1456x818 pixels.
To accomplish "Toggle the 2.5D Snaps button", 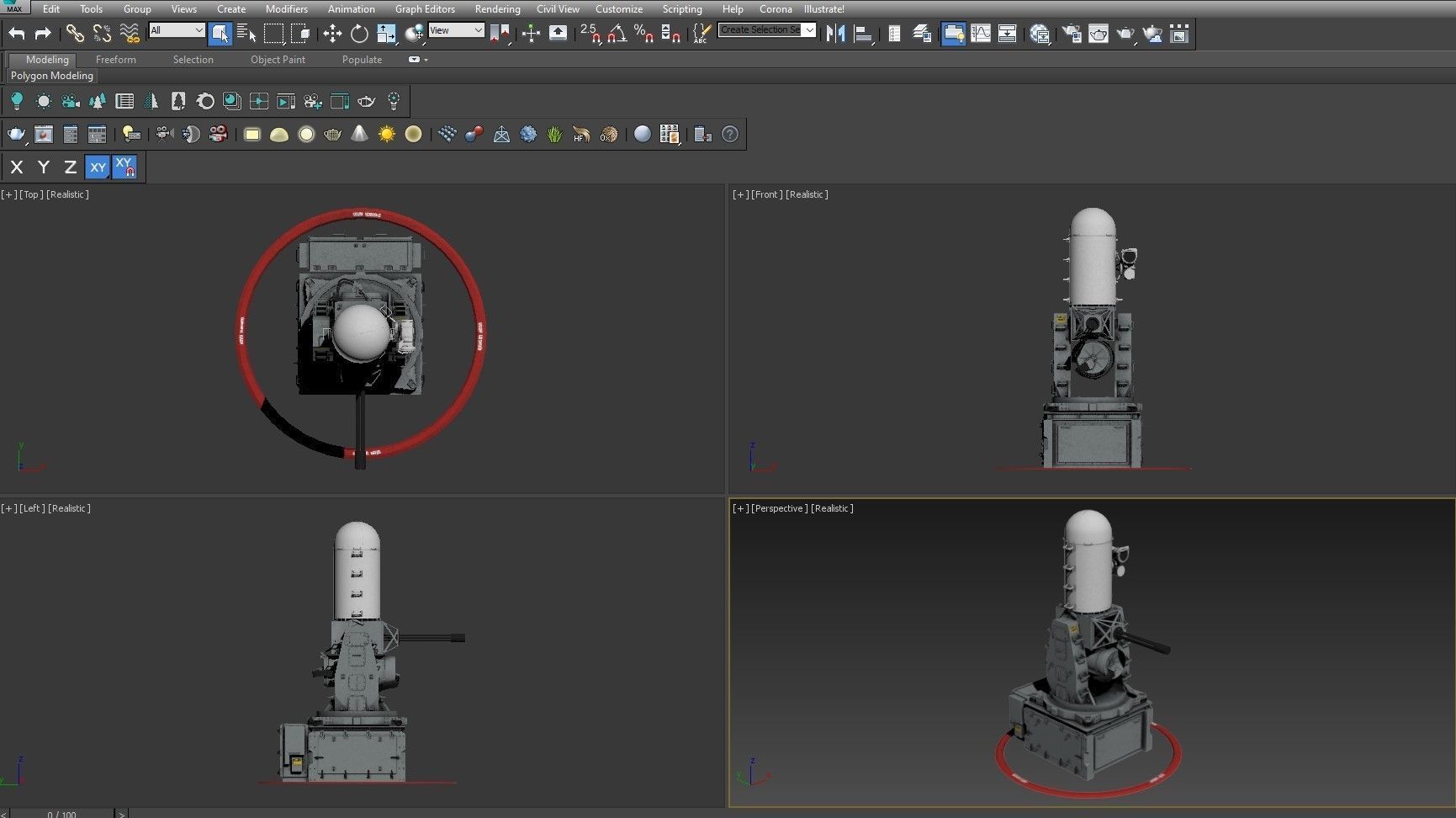I will 590,34.
